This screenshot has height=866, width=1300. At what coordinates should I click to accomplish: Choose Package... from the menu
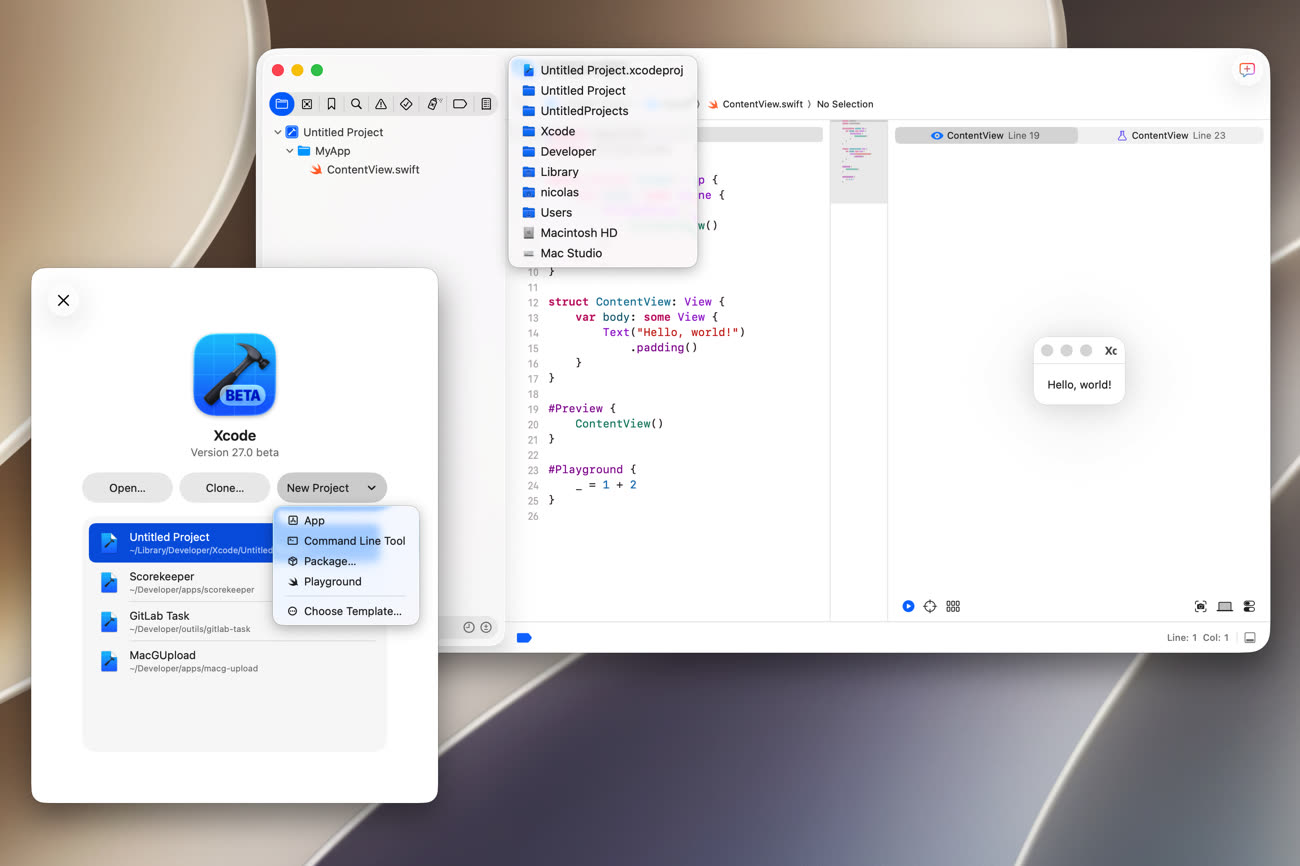(346, 561)
